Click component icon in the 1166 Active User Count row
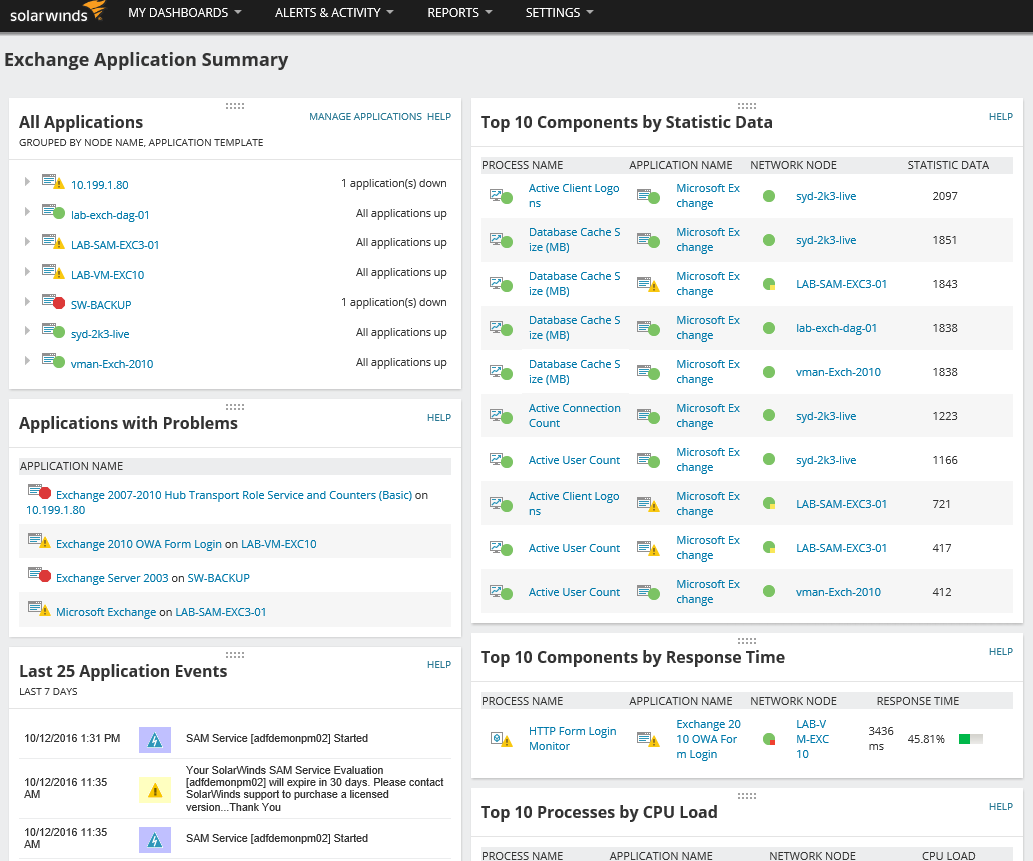 click(x=501, y=460)
